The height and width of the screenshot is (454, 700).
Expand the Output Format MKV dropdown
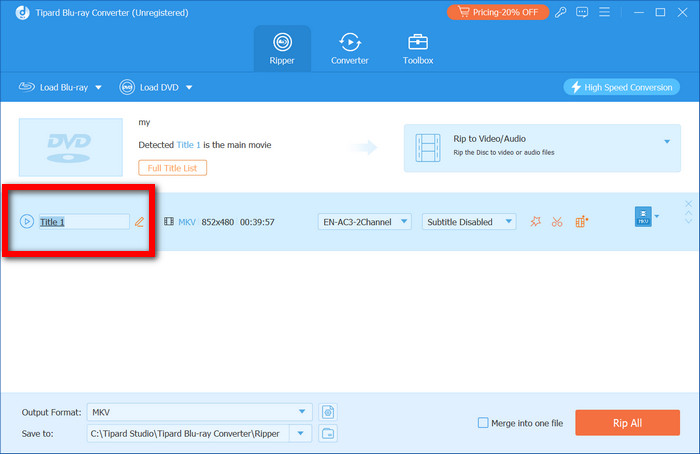tap(303, 412)
